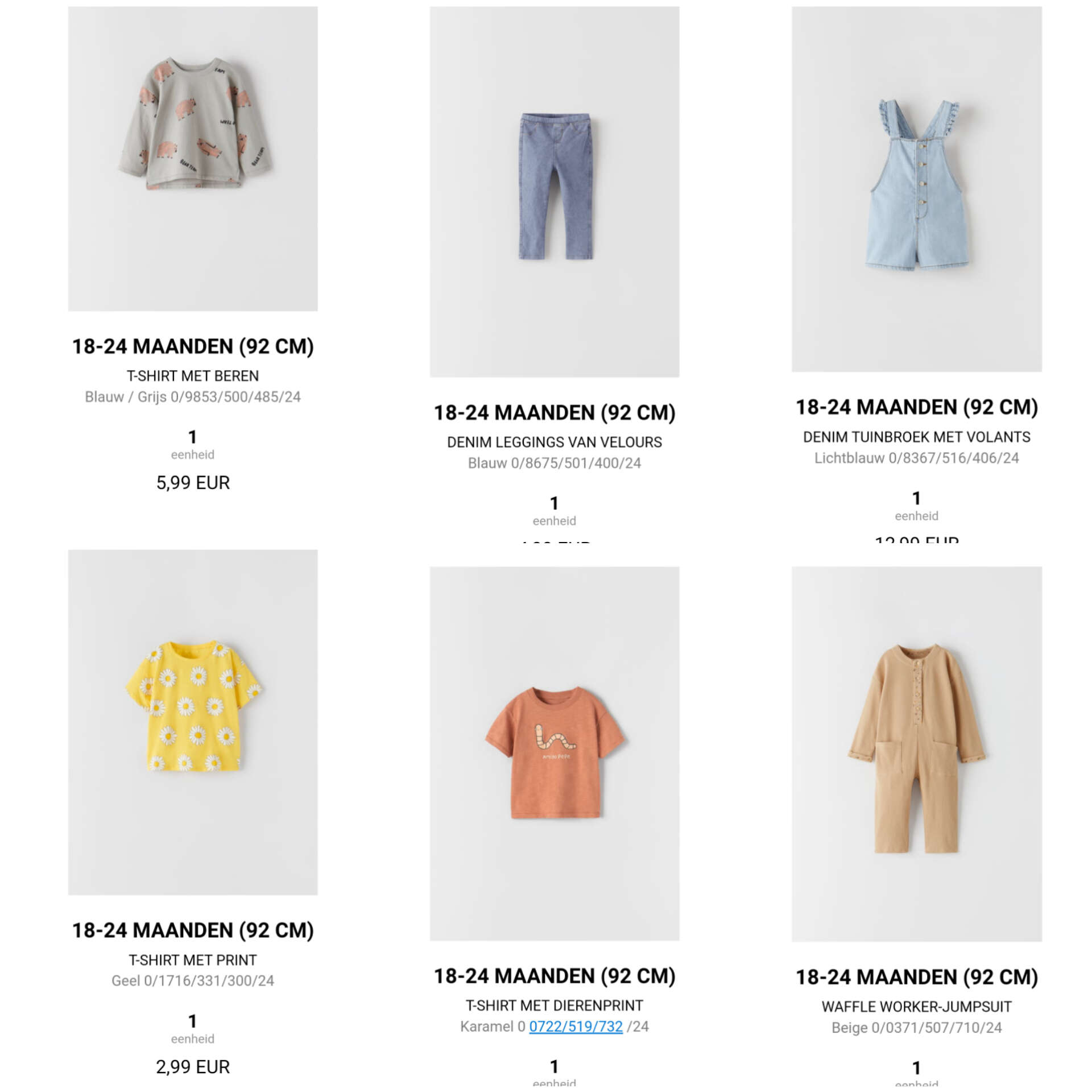Select DENIM LEGGINGS VAN VELOURS title
Image resolution: width=1092 pixels, height=1092 pixels.
pyautogui.click(x=554, y=442)
